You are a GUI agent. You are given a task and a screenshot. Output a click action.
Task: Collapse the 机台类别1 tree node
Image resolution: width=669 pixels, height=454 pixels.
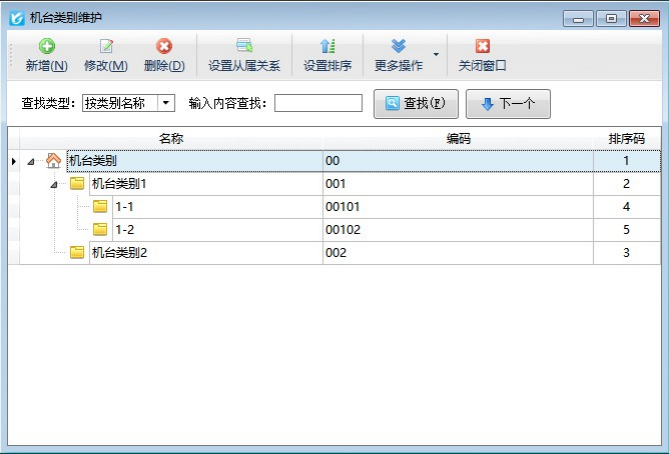point(53,184)
